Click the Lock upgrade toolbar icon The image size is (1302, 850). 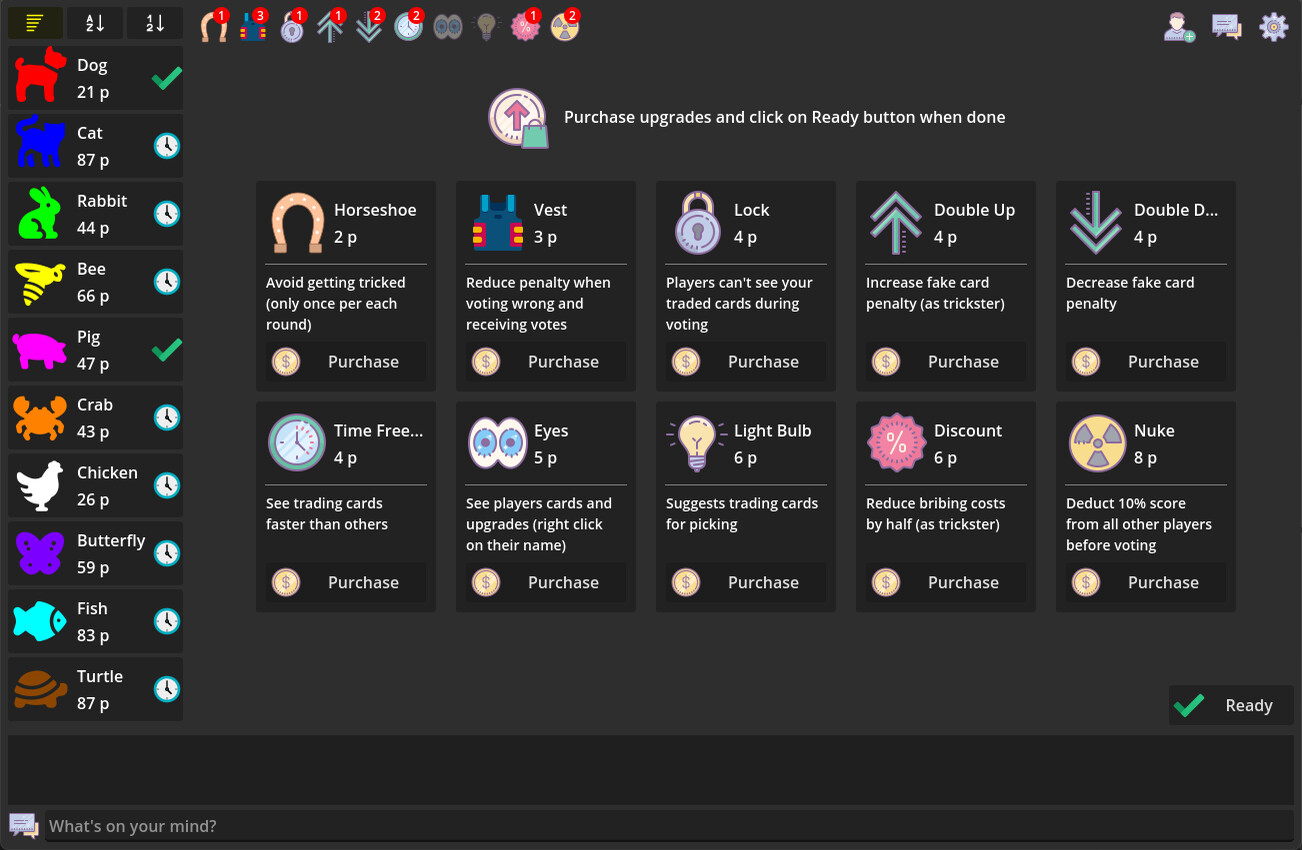[292, 25]
